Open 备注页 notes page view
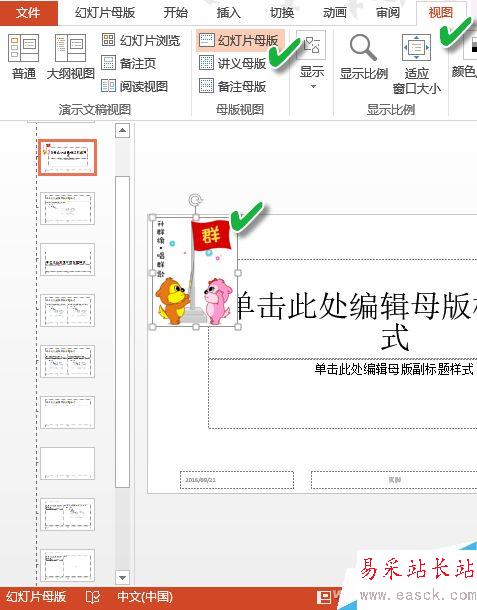The width and height of the screenshot is (477, 610). pyautogui.click(x=129, y=63)
